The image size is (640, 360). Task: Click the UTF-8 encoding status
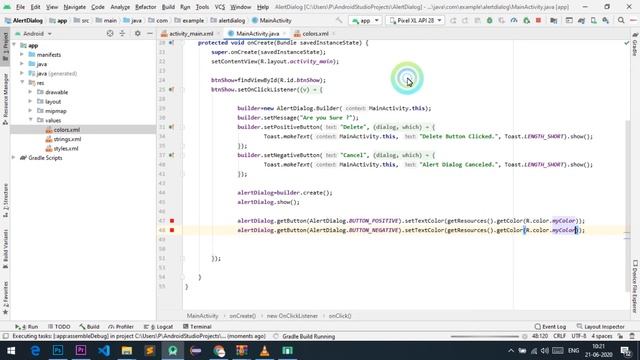click(579, 336)
